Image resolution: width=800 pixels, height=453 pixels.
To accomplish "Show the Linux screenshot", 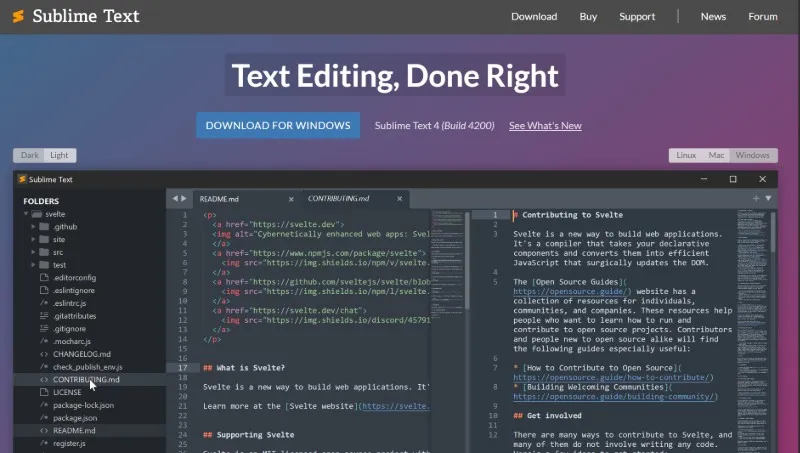I will pos(686,155).
